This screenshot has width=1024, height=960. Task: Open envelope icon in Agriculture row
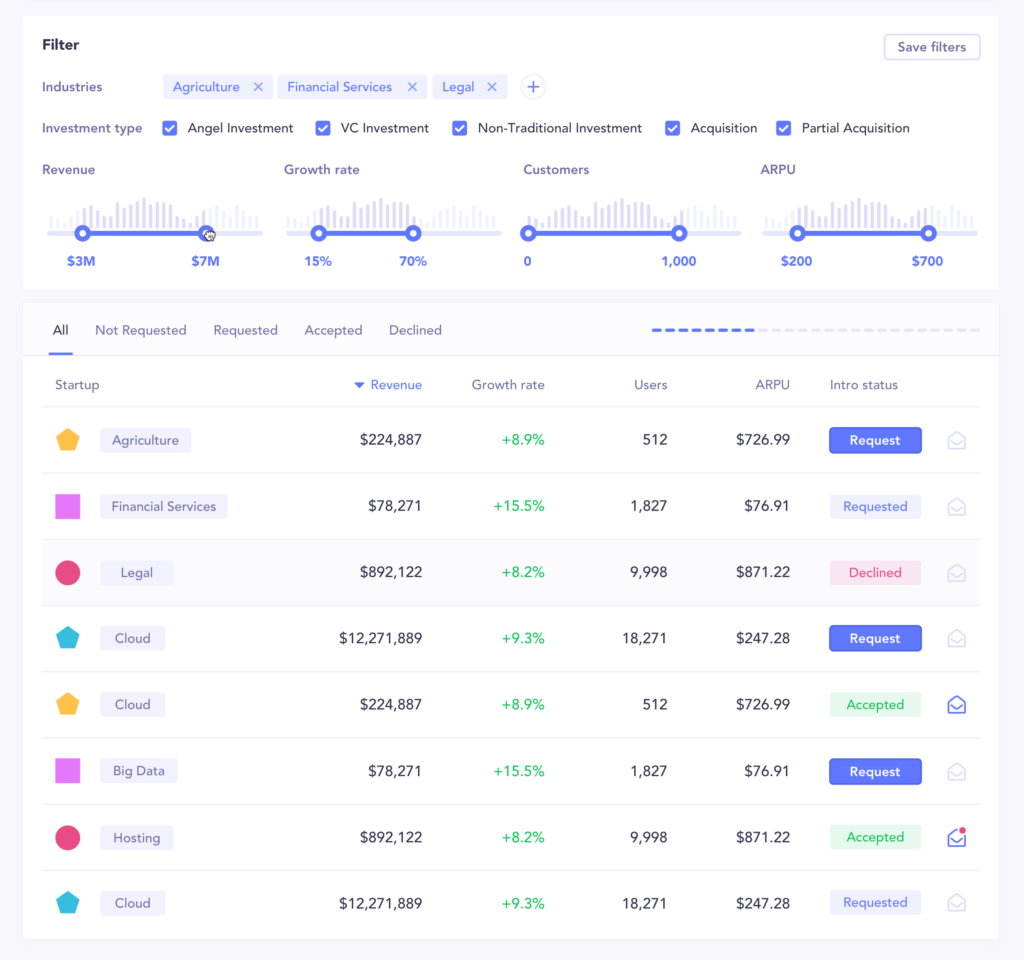pyautogui.click(x=956, y=440)
